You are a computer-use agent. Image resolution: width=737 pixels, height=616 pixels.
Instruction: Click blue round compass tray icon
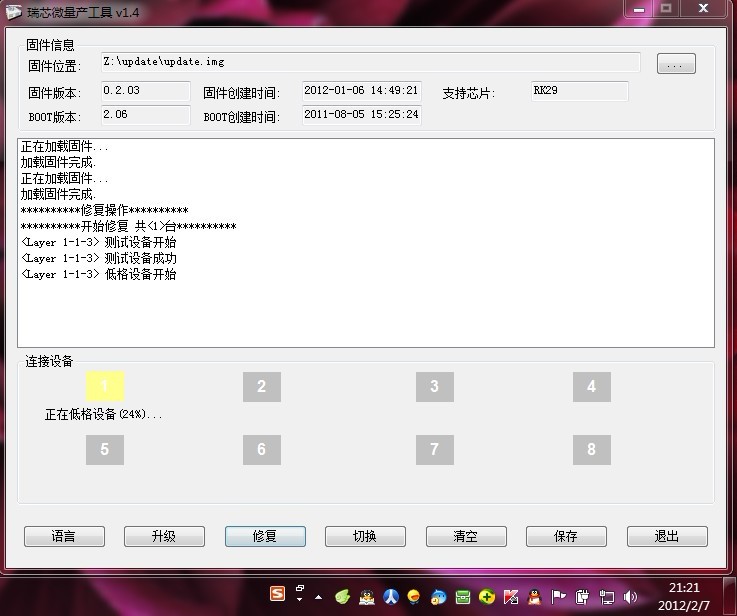(391, 597)
